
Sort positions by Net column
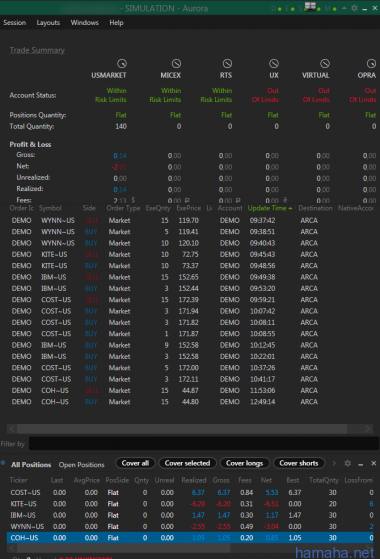point(266,480)
